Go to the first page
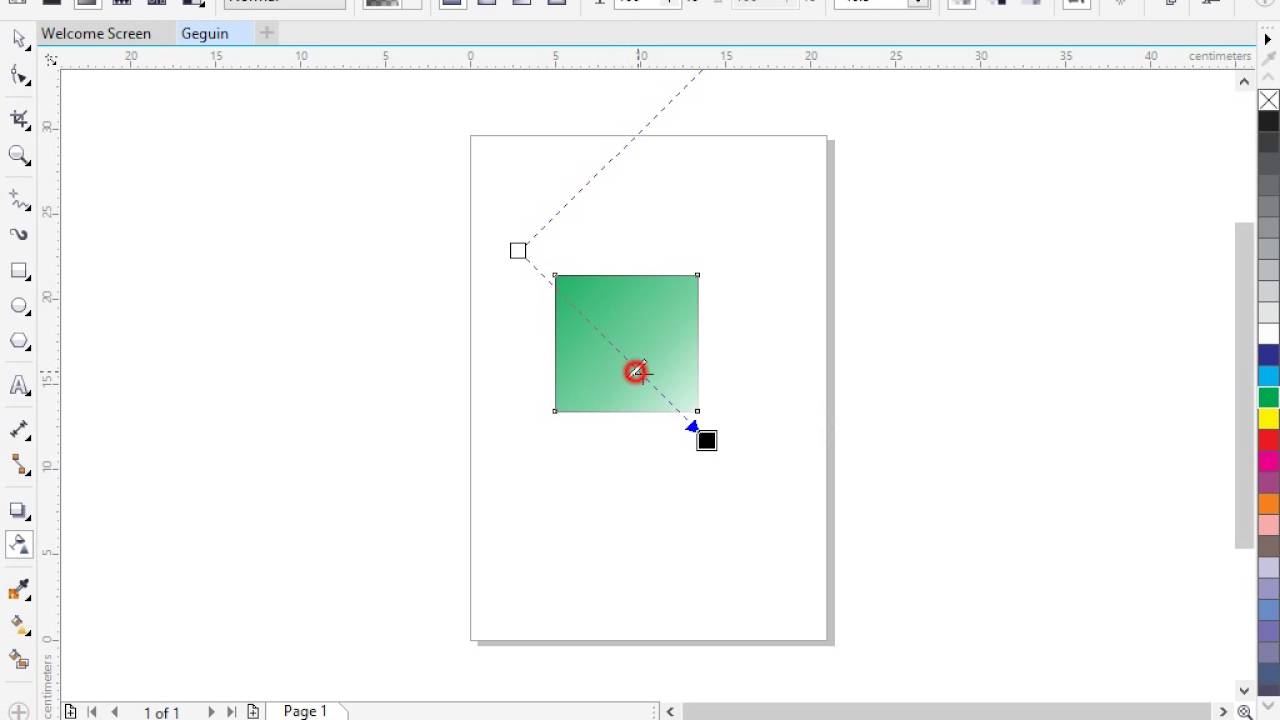This screenshot has width=1280, height=720. [92, 712]
